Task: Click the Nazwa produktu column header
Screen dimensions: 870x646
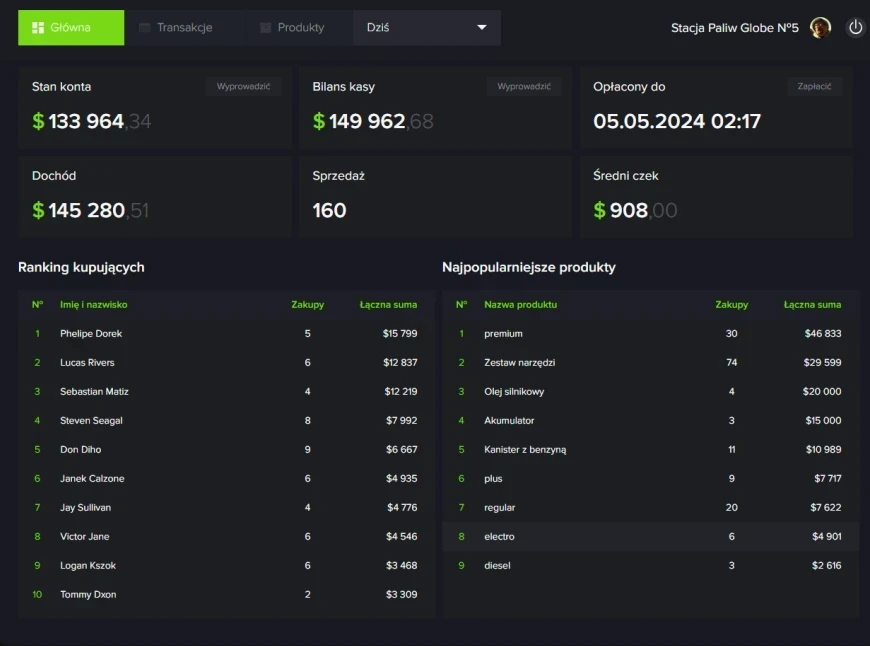Action: (520, 305)
